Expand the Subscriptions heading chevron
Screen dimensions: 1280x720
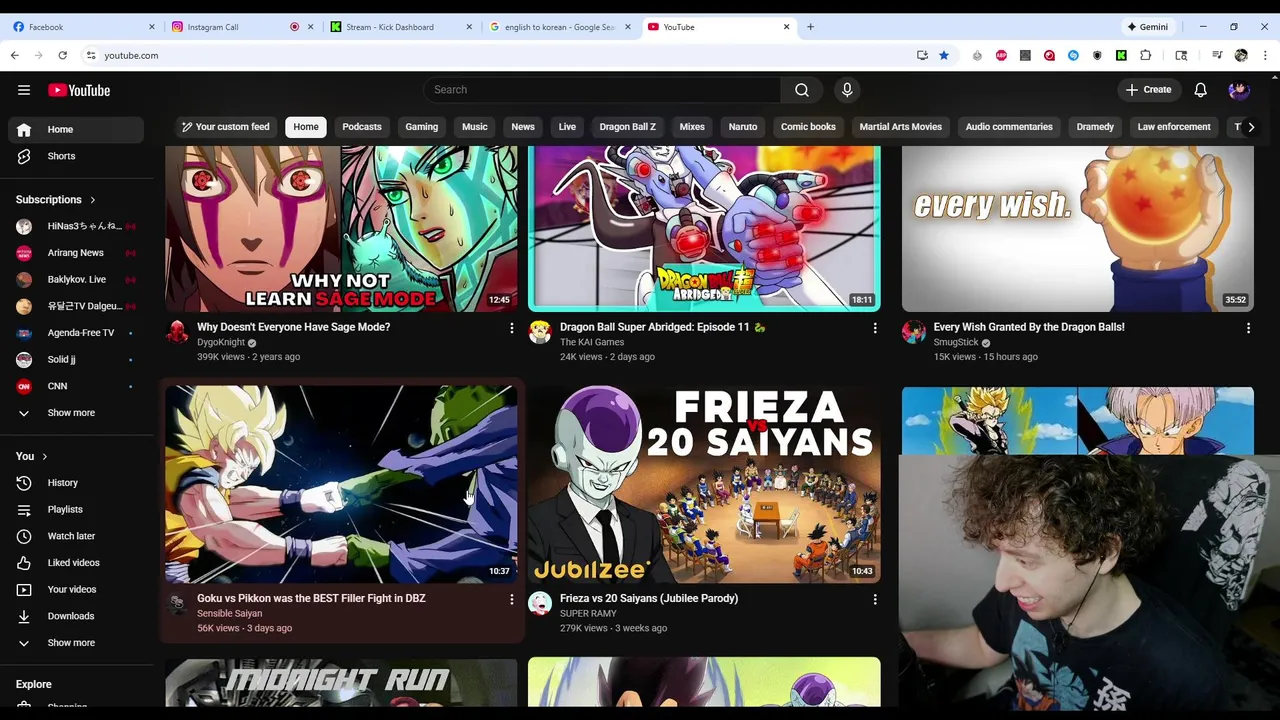coord(93,200)
